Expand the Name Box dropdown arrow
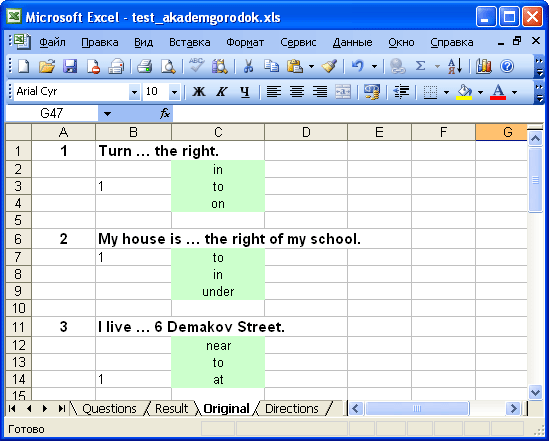 tap(107, 114)
